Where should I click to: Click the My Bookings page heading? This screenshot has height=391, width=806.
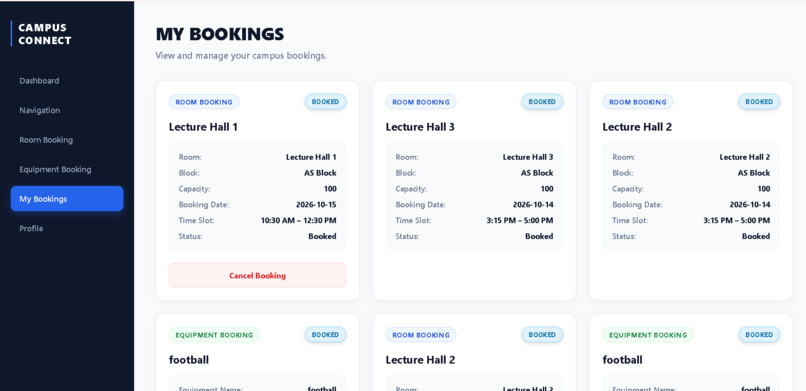(x=220, y=34)
